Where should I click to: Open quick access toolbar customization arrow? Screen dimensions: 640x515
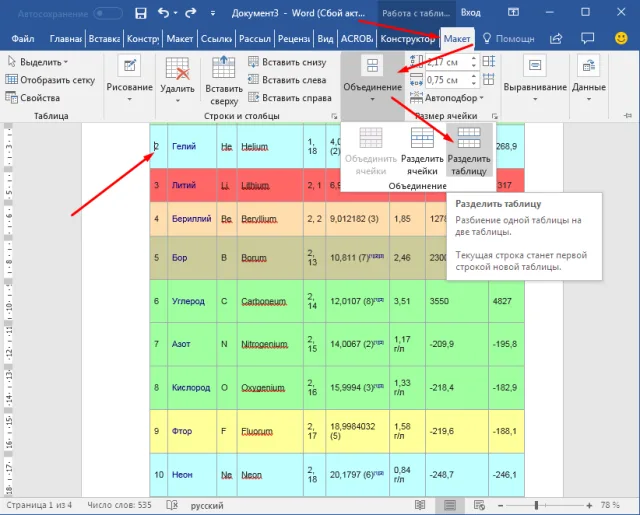[x=213, y=13]
